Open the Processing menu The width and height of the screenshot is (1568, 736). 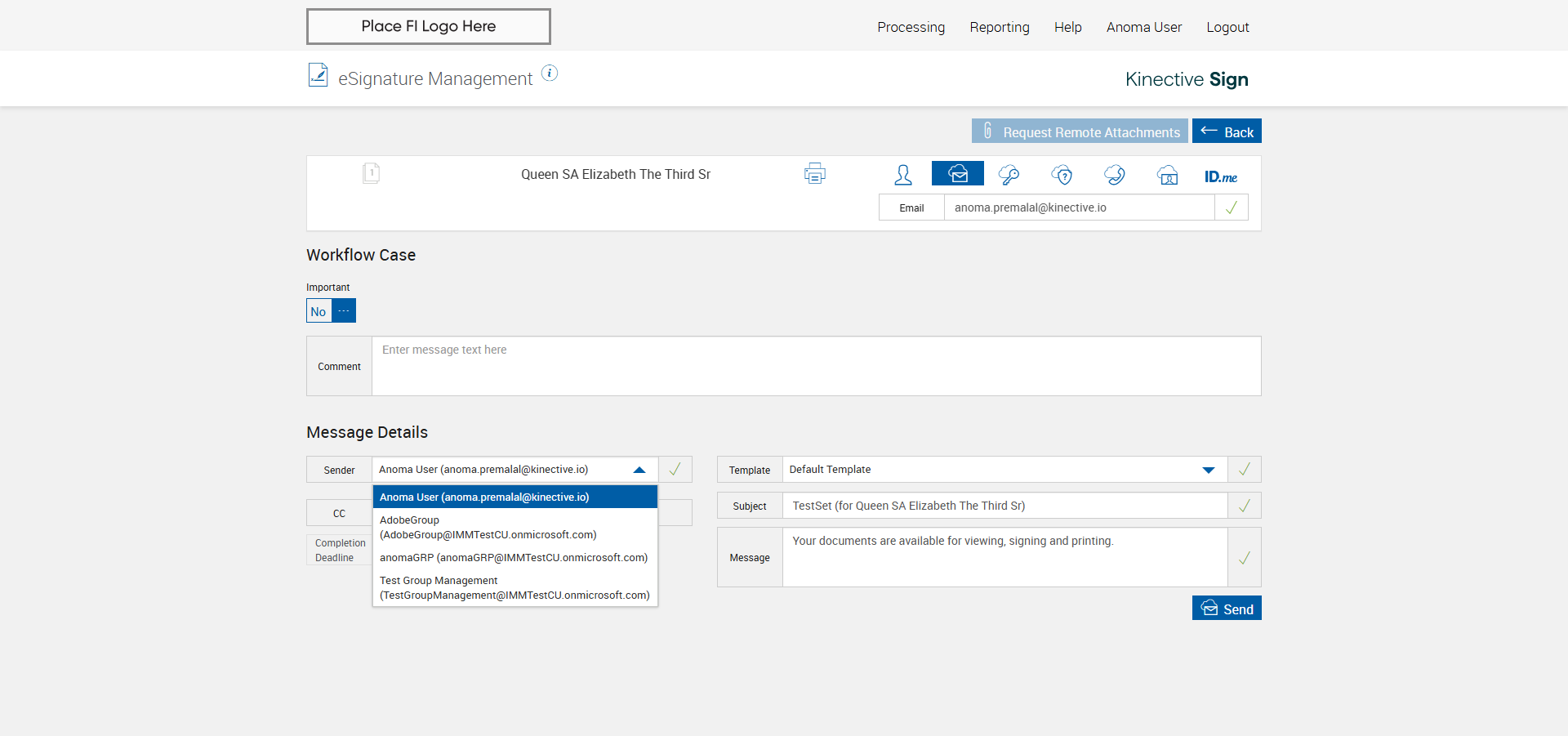coord(911,27)
